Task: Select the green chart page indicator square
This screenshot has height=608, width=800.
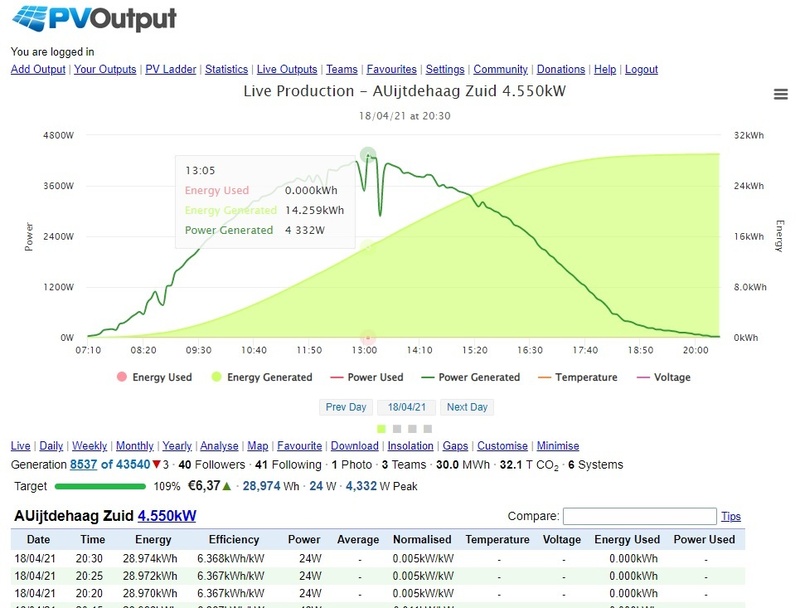Action: [382, 429]
